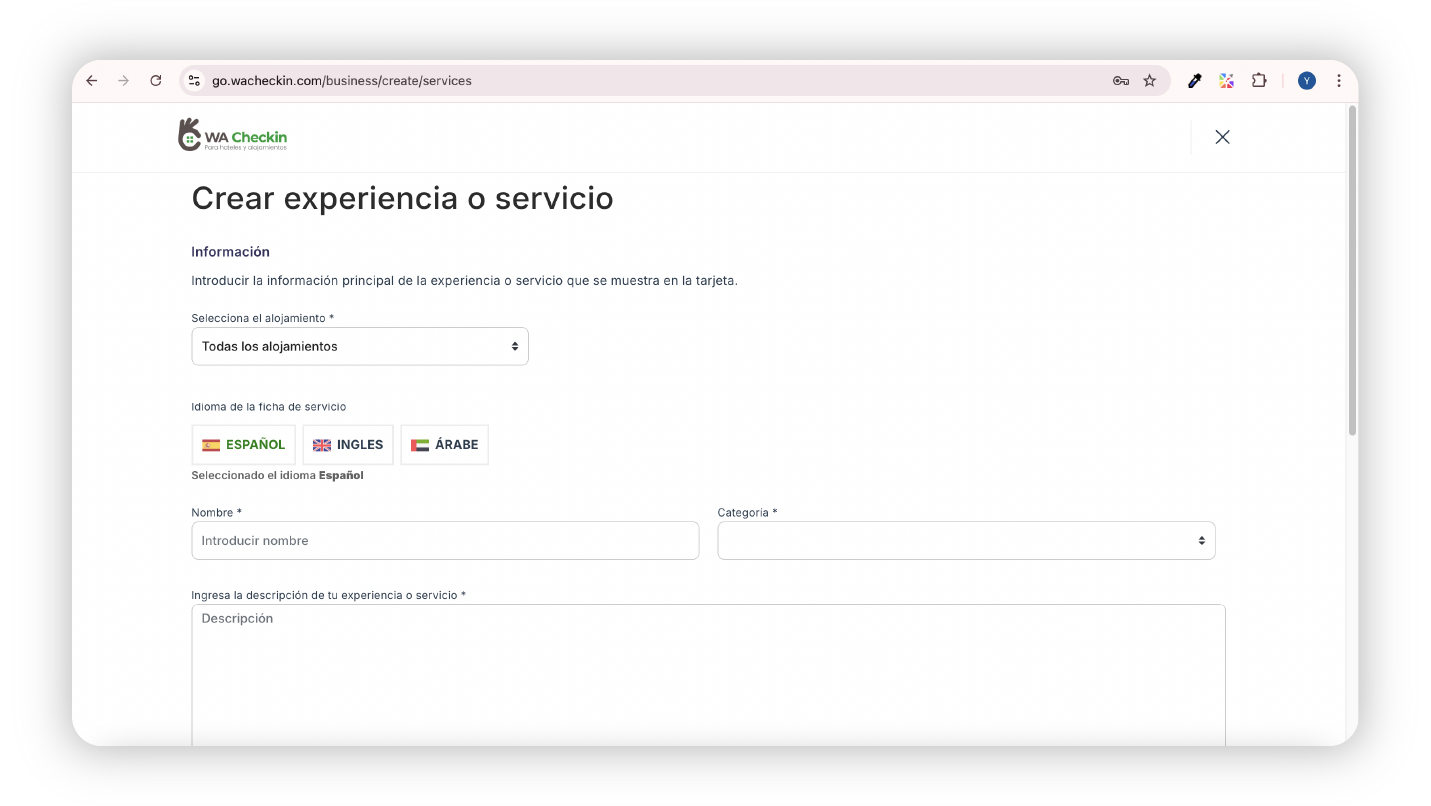Screen dimensions: 1431x806
Task: Close the create service form with X
Action: (1222, 137)
